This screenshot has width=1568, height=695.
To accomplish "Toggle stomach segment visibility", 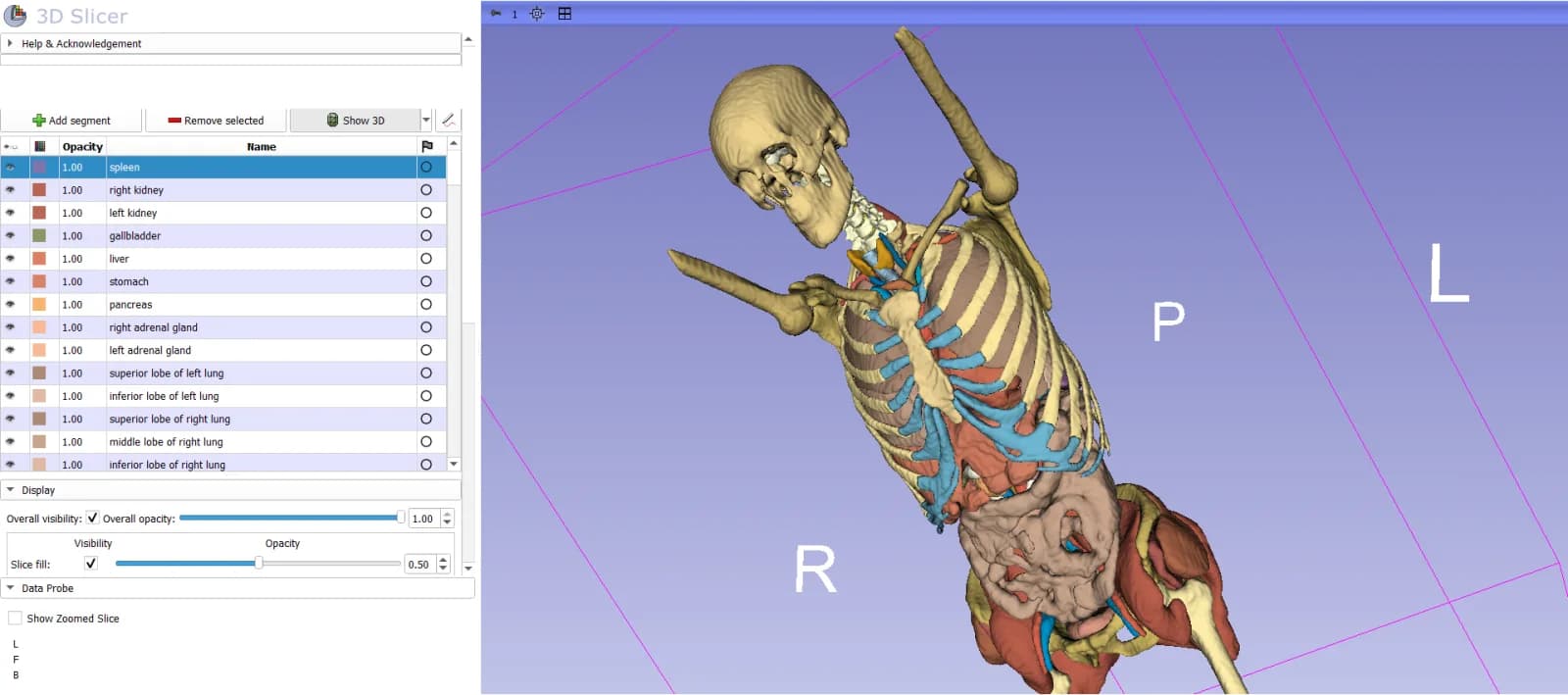I will click(x=11, y=281).
